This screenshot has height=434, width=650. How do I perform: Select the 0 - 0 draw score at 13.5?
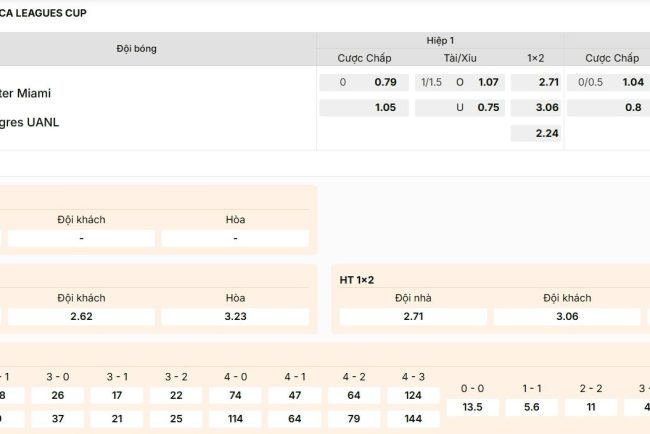pos(473,407)
